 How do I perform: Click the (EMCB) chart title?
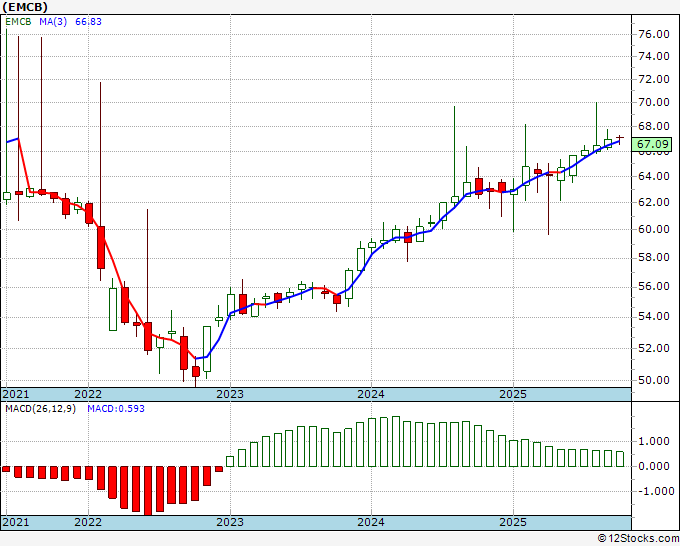[x=25, y=7]
